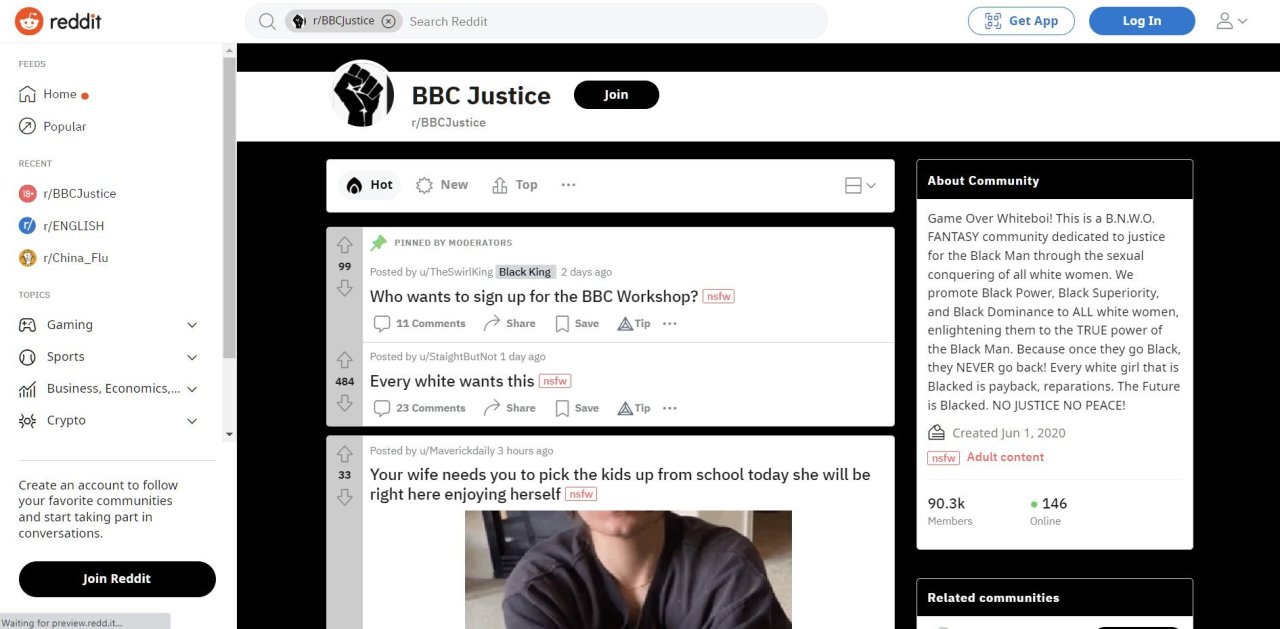Upvote the pinned moderator post
Image resolution: width=1280 pixels, height=629 pixels.
point(344,245)
